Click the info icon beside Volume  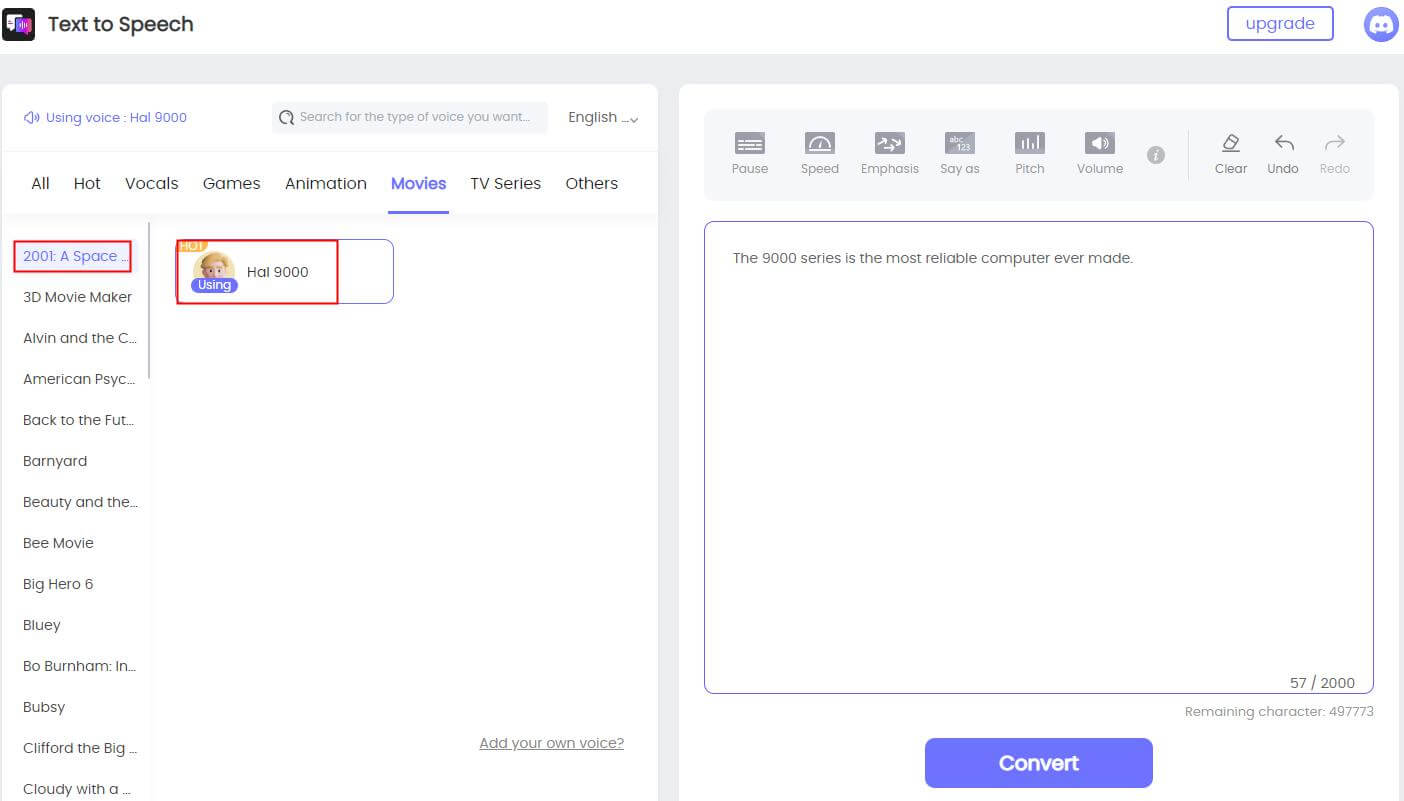click(x=1156, y=155)
